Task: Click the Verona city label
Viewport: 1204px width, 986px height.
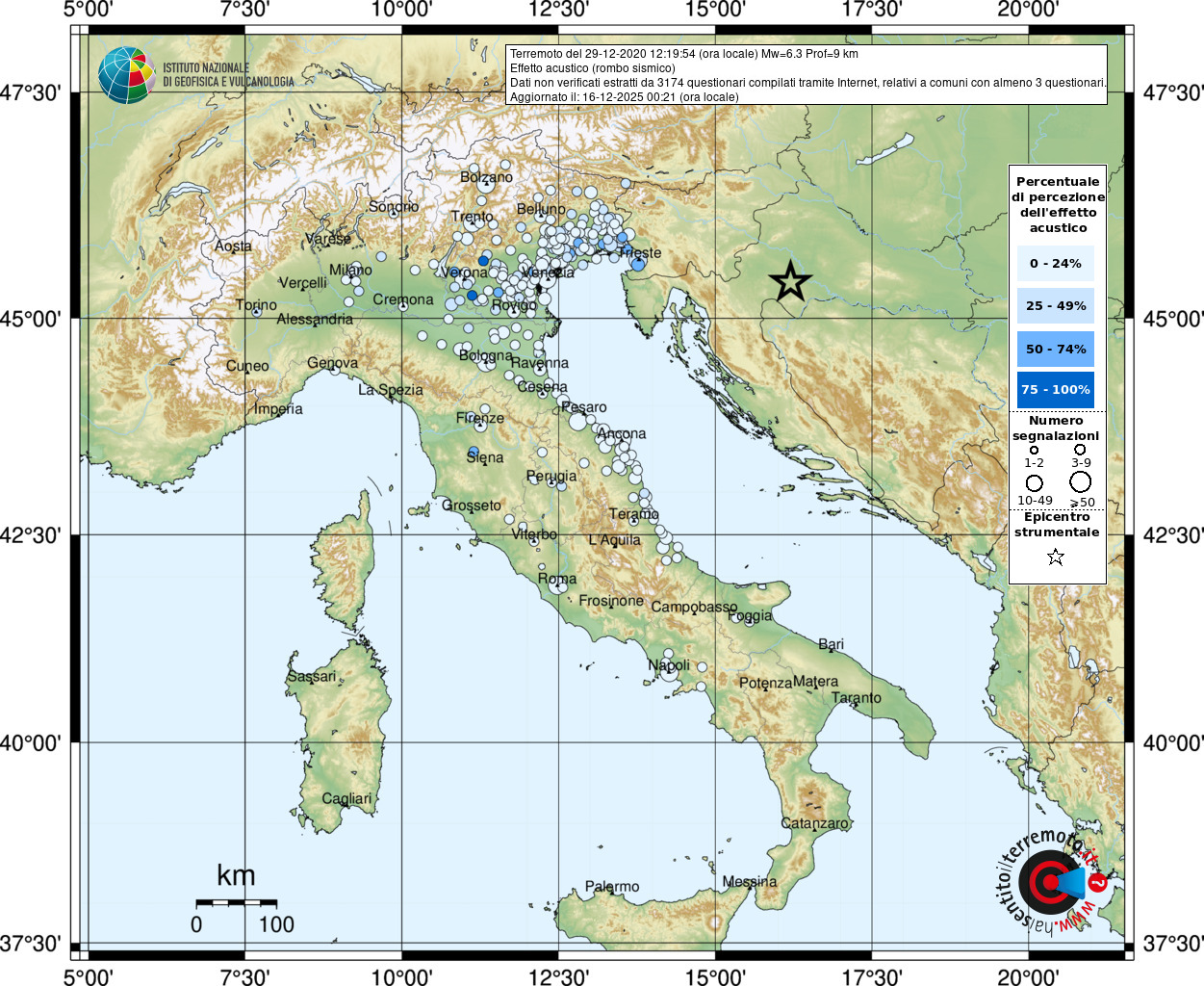Action: 465,272
